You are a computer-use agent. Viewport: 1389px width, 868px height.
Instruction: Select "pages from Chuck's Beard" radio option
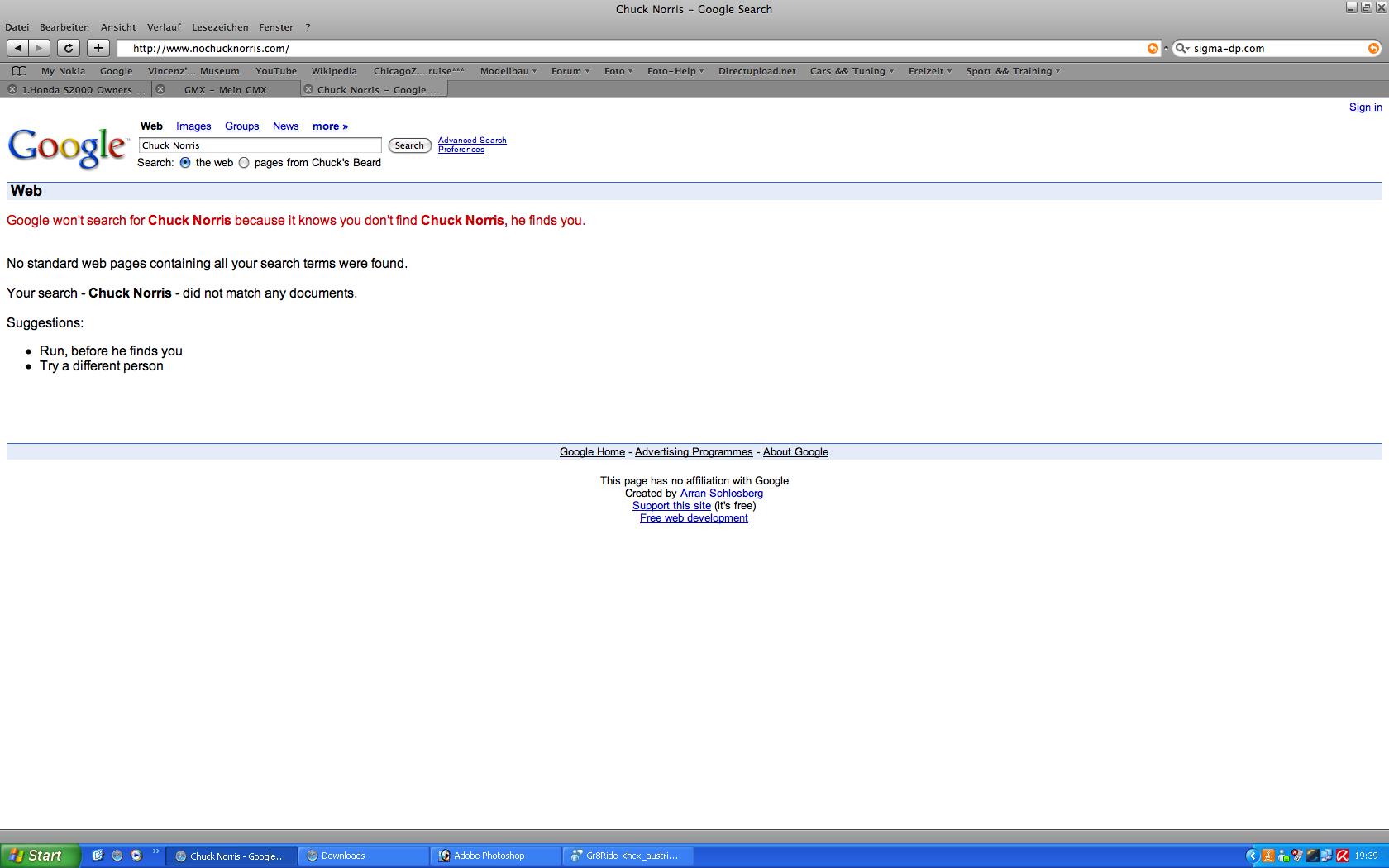(244, 163)
